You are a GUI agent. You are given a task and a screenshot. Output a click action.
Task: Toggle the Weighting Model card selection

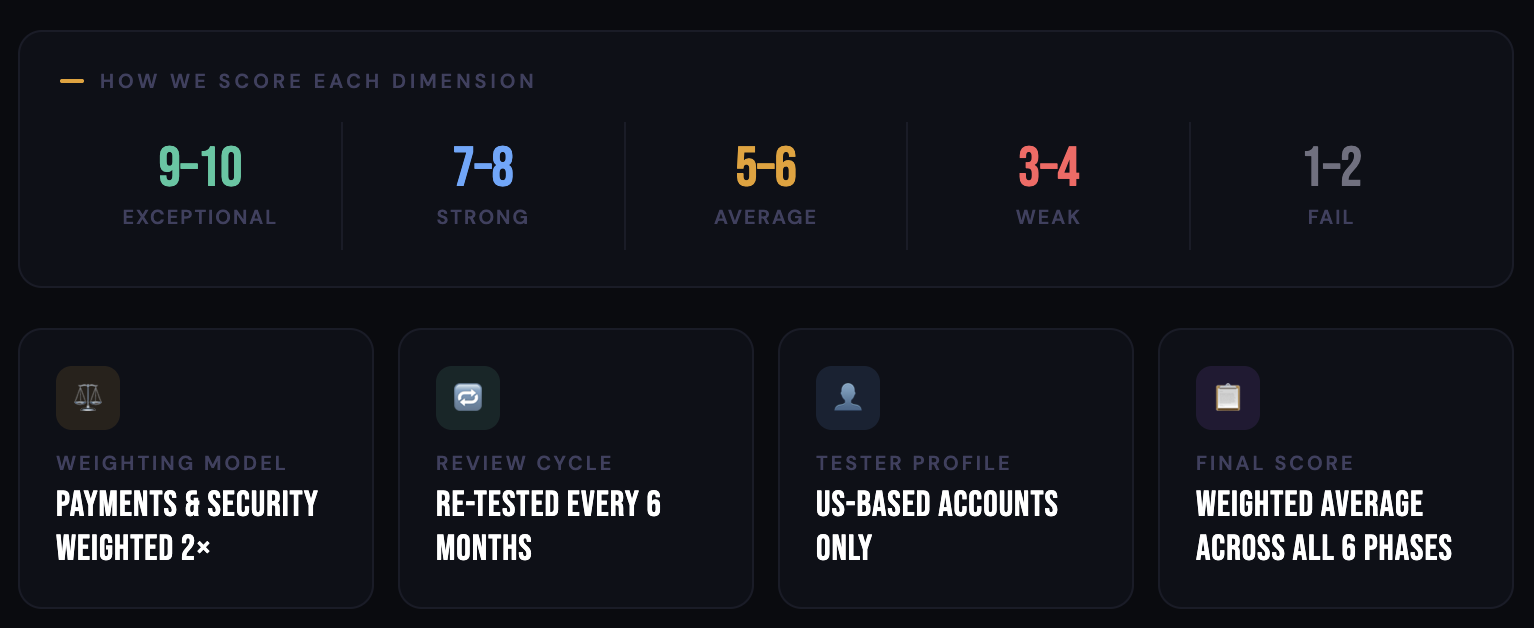[x=196, y=467]
